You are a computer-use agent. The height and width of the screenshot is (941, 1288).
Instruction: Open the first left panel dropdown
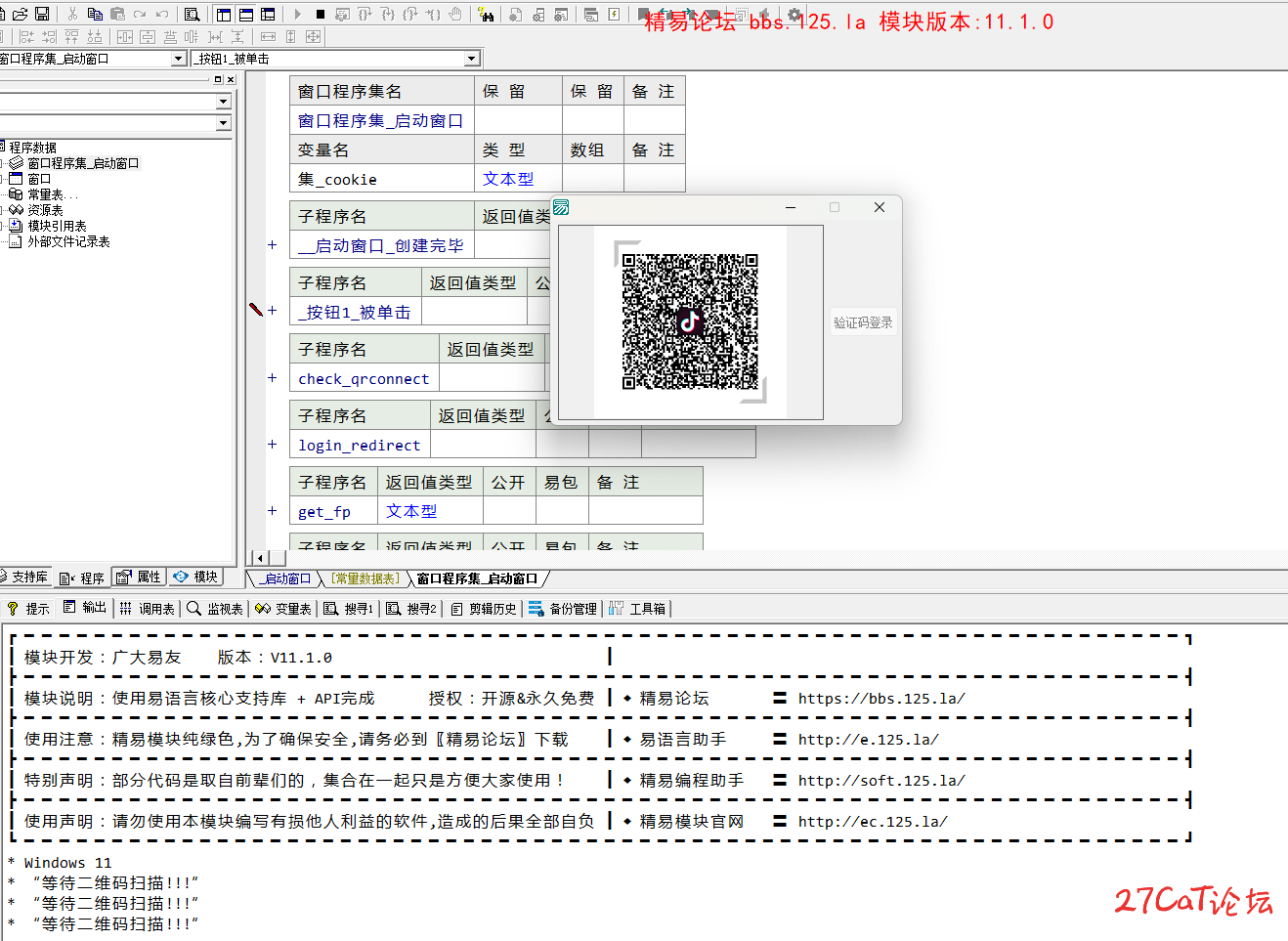point(223,102)
